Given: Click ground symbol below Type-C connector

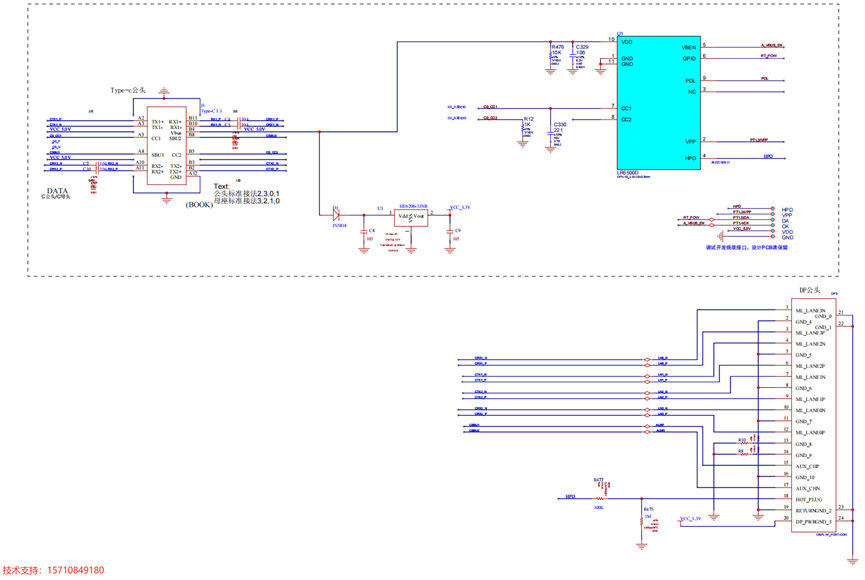Looking at the screenshot, I should 167,199.
